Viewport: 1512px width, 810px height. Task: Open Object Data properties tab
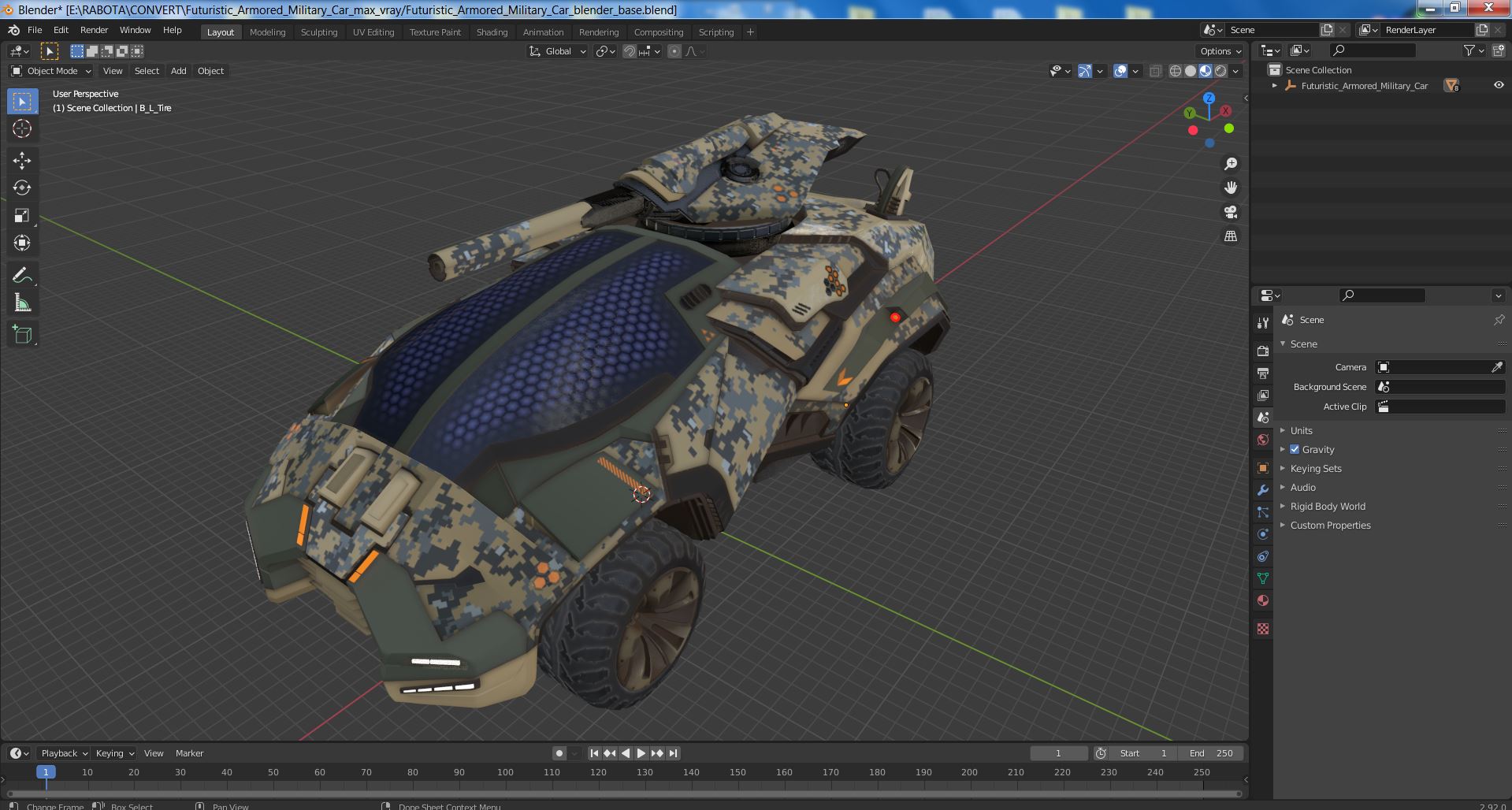coord(1263,578)
